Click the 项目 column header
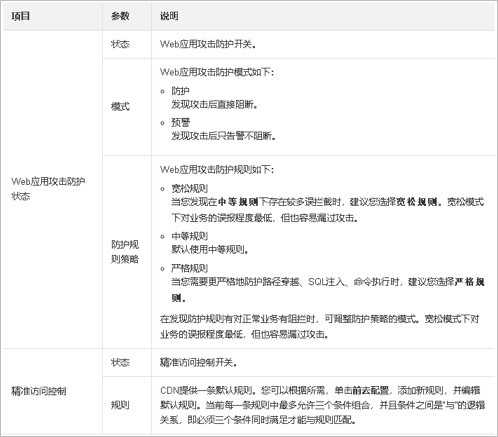This screenshot has height=437, width=498. coord(21,16)
